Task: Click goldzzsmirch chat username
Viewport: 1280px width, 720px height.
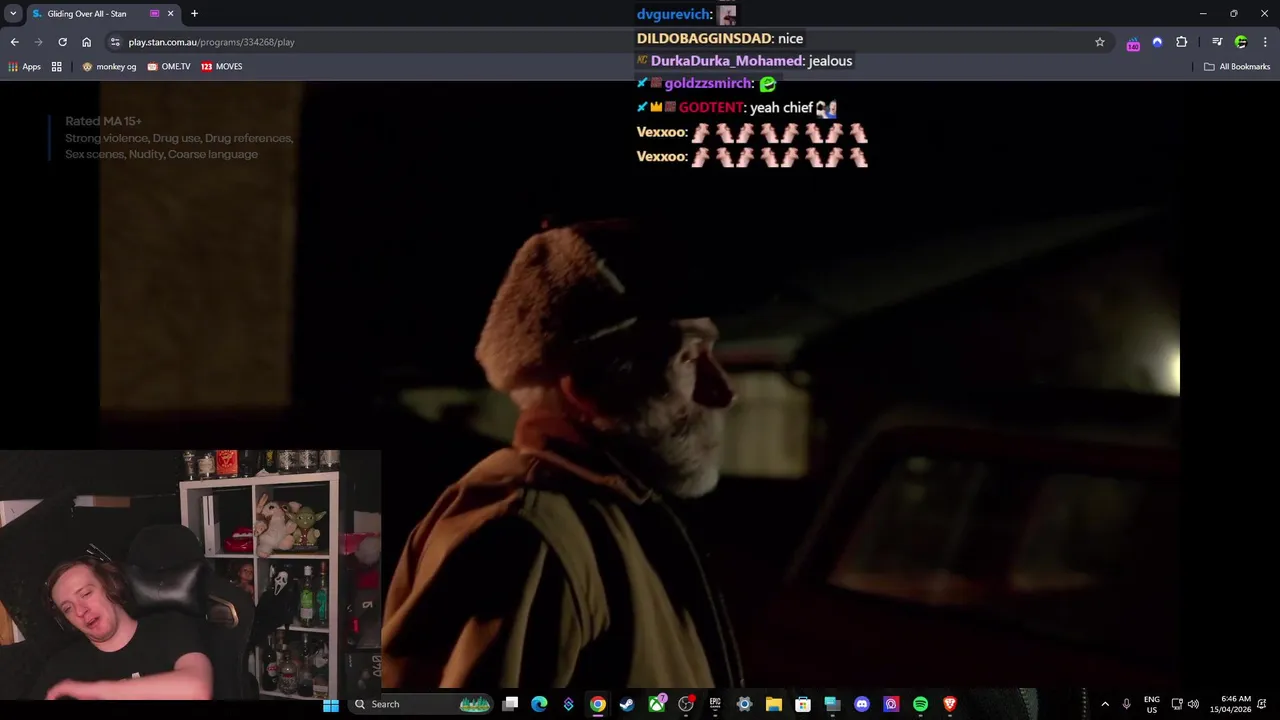Action: 707,84
